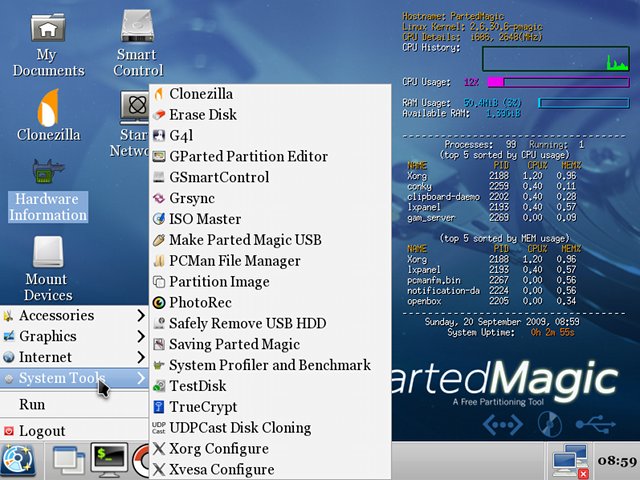Click the PhotoRec eye icon
Viewport: 640px width, 480px height.
(159, 302)
